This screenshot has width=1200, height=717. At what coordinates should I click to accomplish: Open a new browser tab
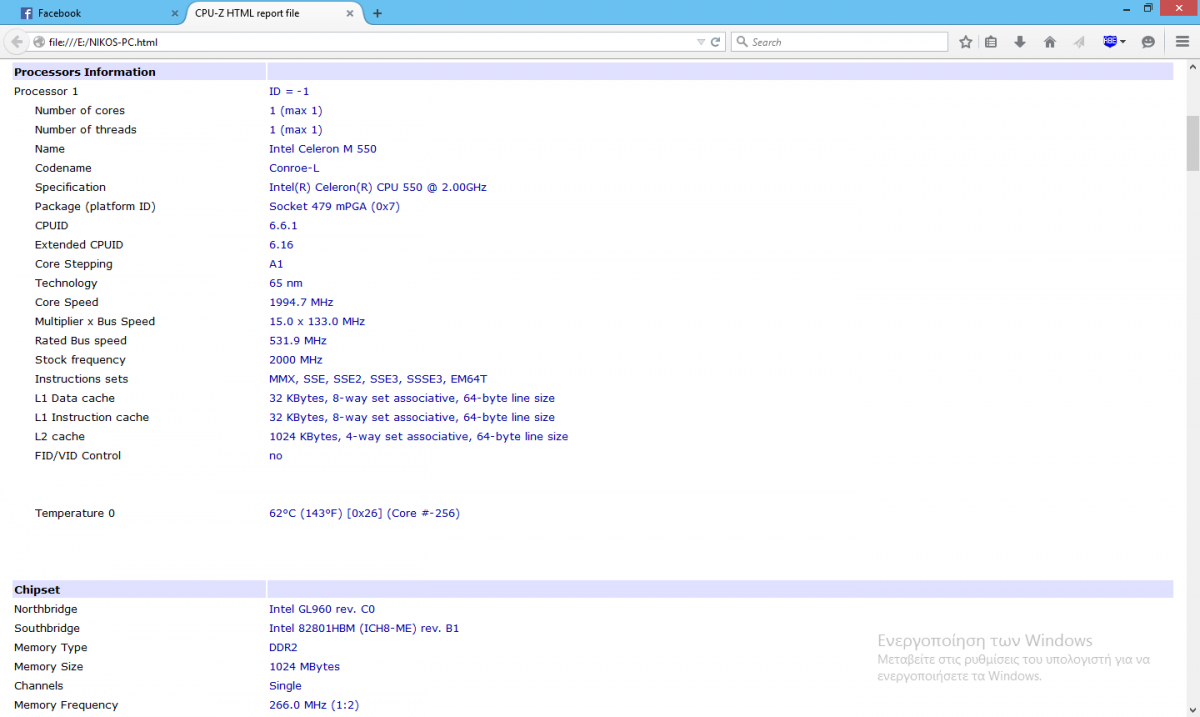pos(377,13)
